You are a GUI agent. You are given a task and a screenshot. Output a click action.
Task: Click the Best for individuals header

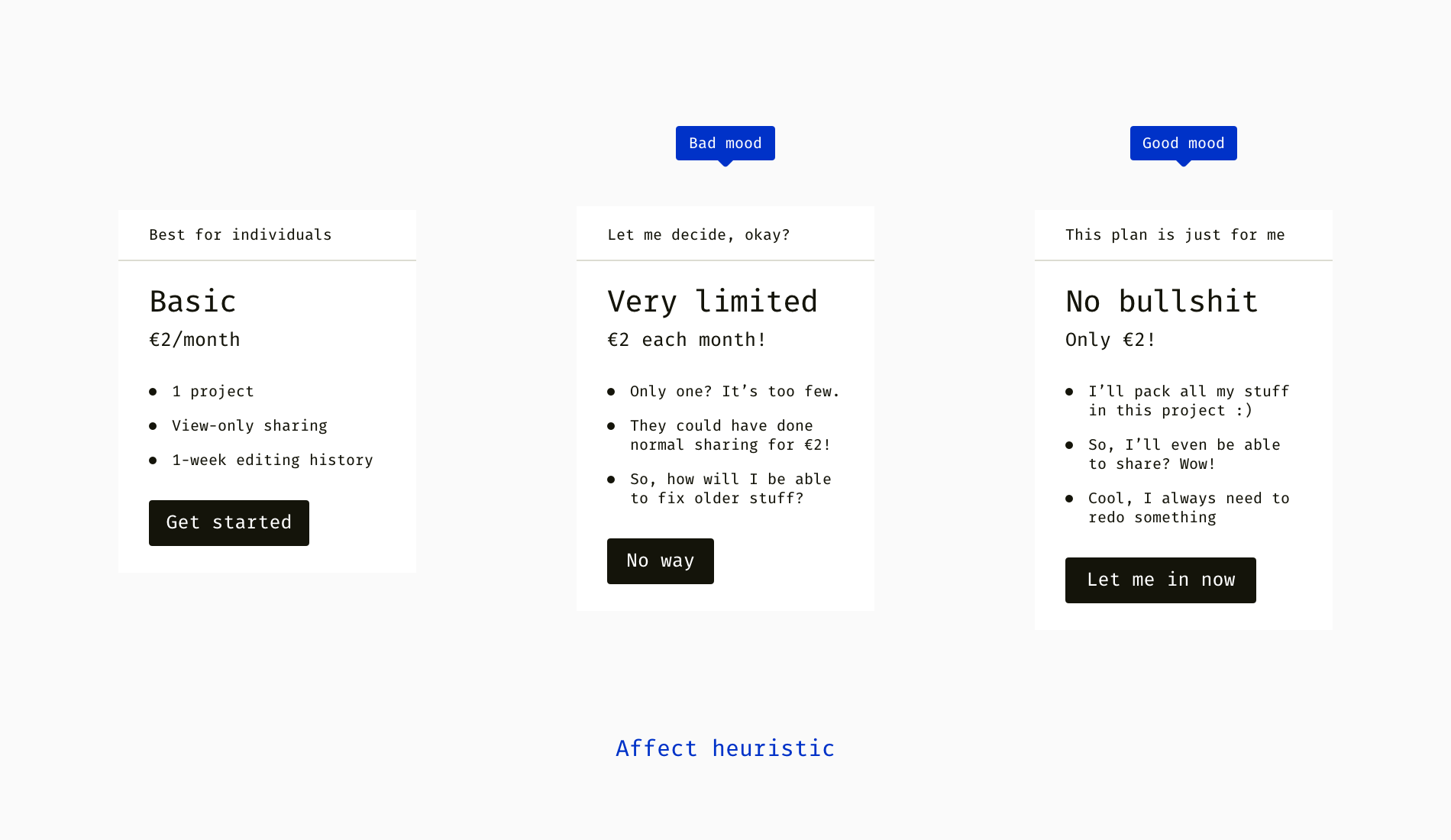(x=241, y=235)
